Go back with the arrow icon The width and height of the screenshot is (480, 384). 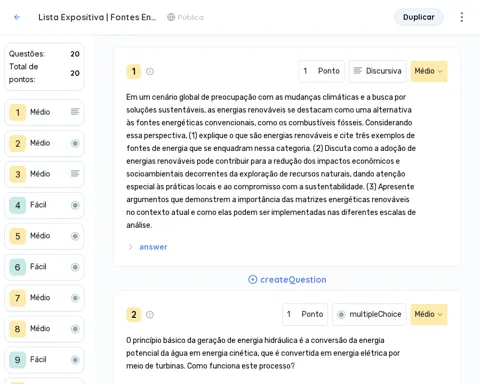17,17
